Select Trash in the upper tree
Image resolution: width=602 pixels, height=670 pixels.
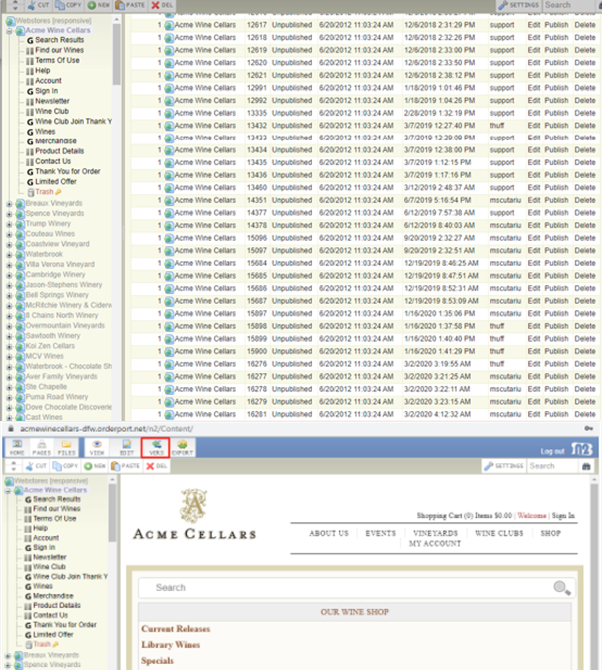44,191
